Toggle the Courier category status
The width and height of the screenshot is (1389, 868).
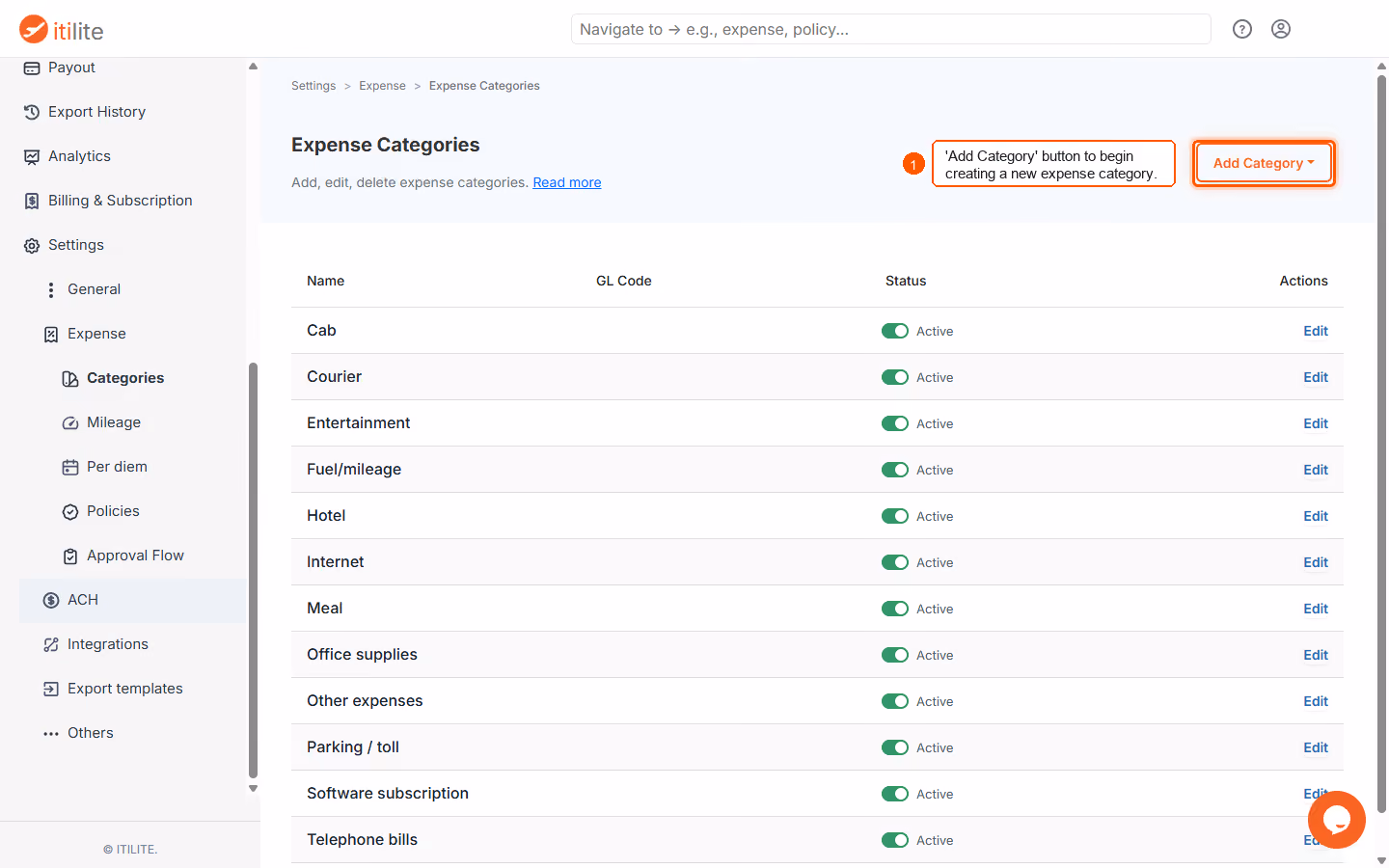coord(895,377)
